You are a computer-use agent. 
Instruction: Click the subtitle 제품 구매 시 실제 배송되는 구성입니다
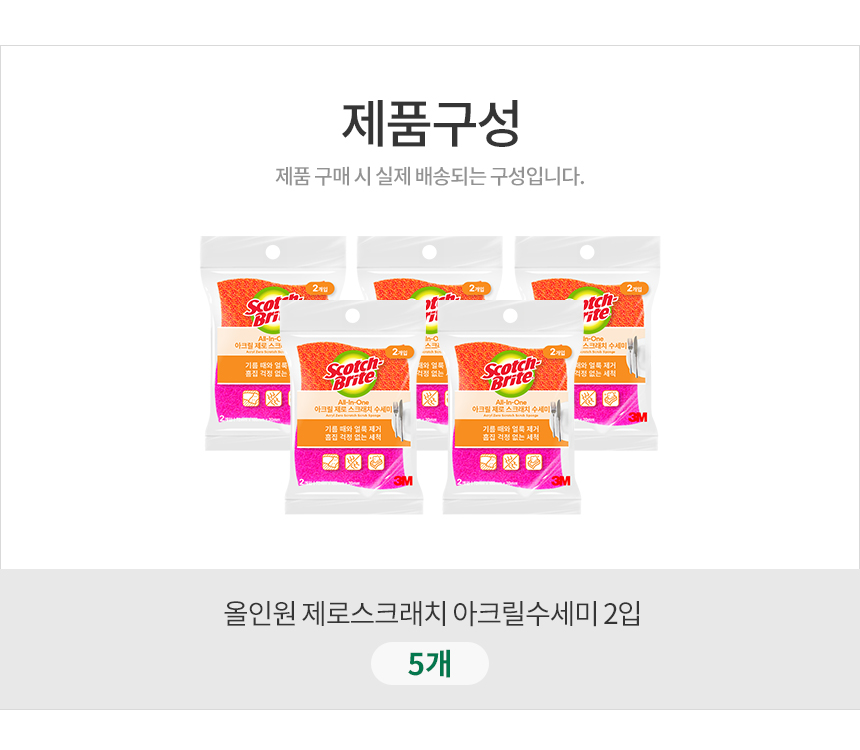click(x=430, y=177)
